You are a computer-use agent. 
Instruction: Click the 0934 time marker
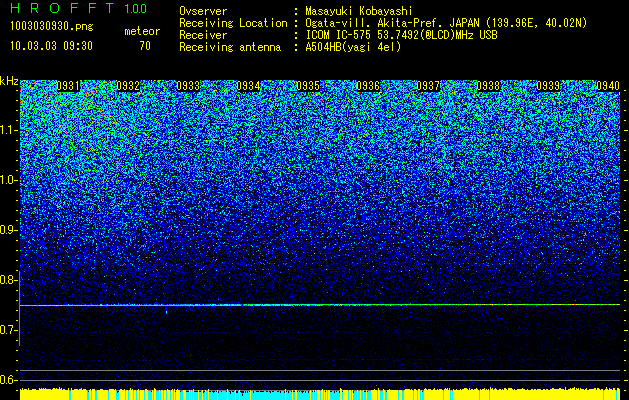click(248, 86)
